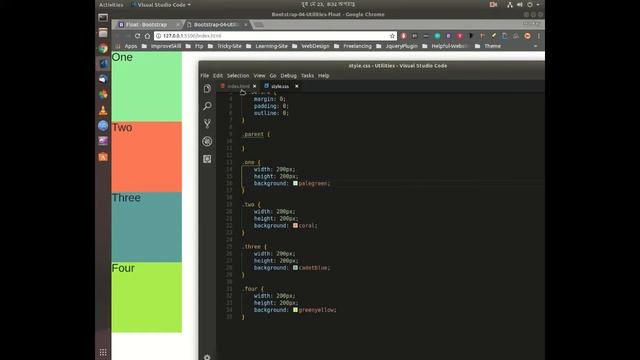Image resolution: width=640 pixels, height=360 pixels.
Task: Click the Chrome reload button
Action: click(x=137, y=36)
